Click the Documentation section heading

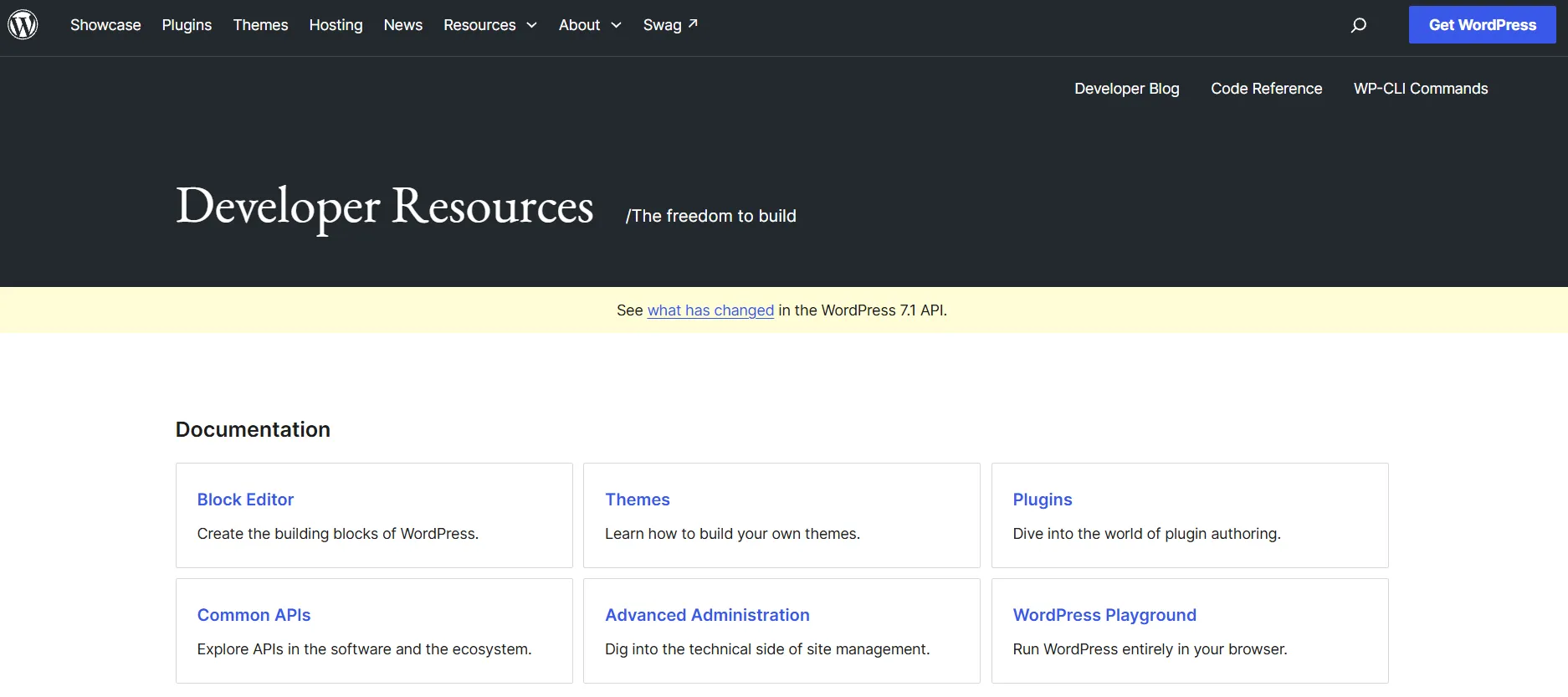coord(253,429)
